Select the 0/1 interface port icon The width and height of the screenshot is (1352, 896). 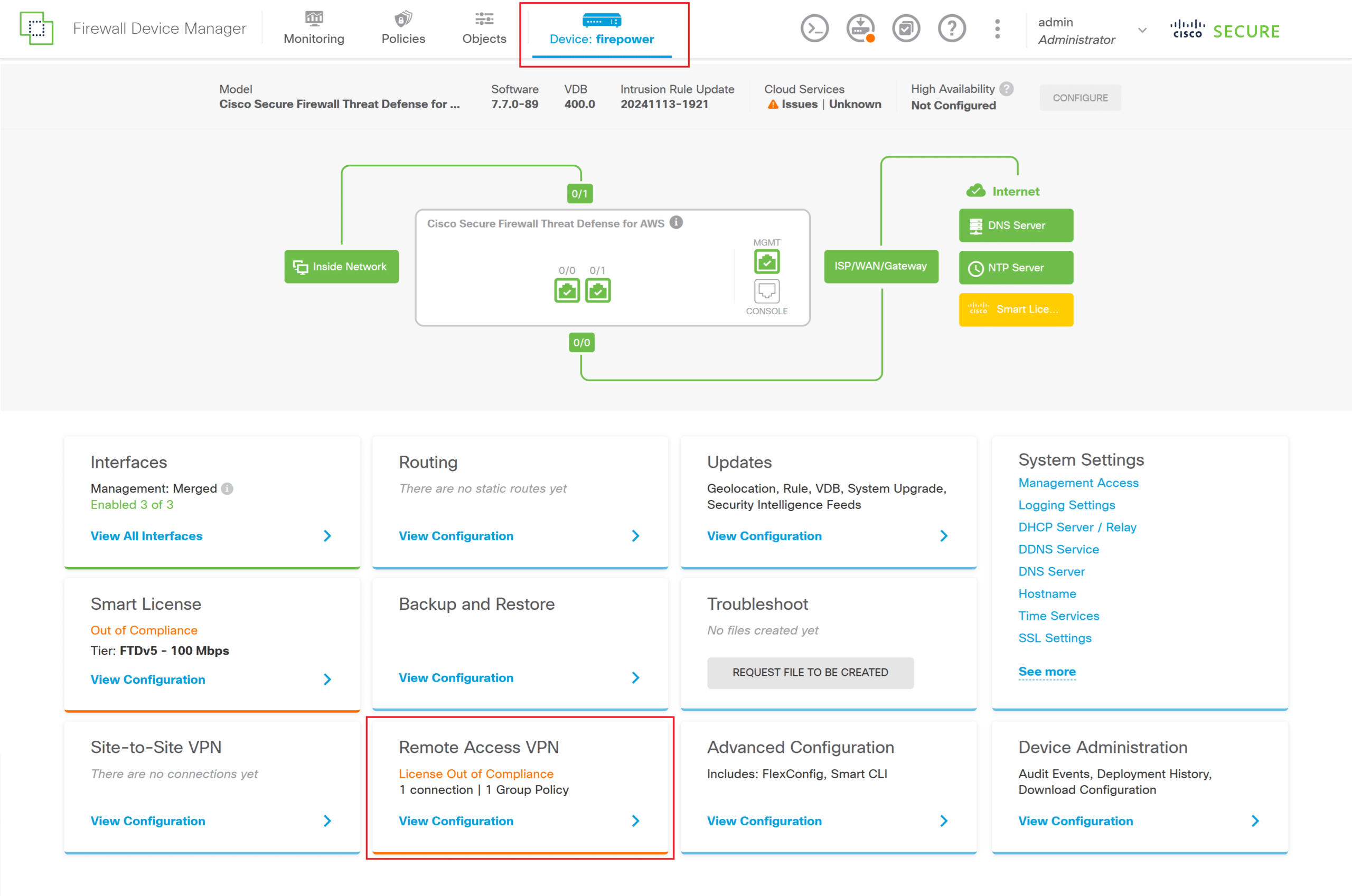click(x=598, y=290)
